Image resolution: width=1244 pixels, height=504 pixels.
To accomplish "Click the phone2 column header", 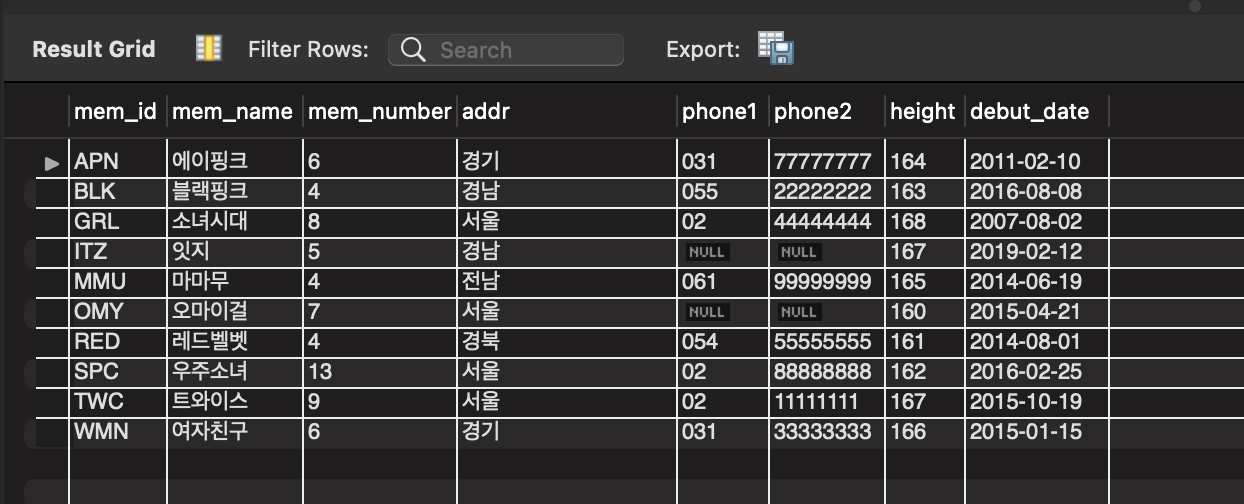I will coord(826,111).
